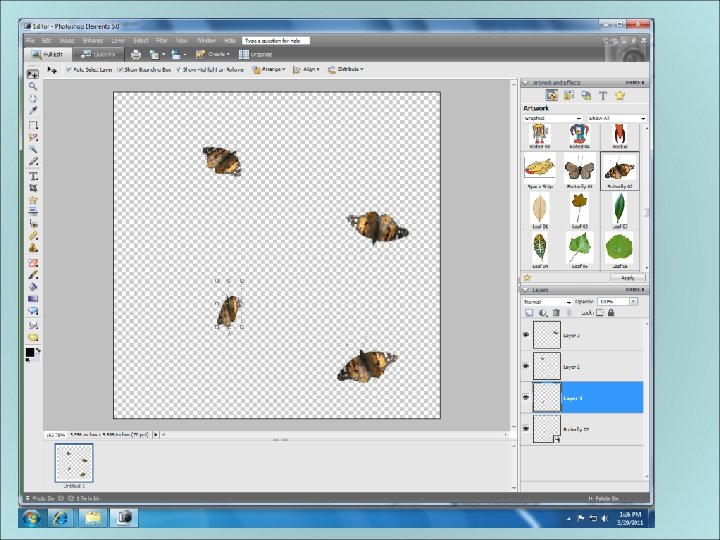Open the Create dropdown in shortcuts bar
The image size is (720, 540).
tap(213, 55)
